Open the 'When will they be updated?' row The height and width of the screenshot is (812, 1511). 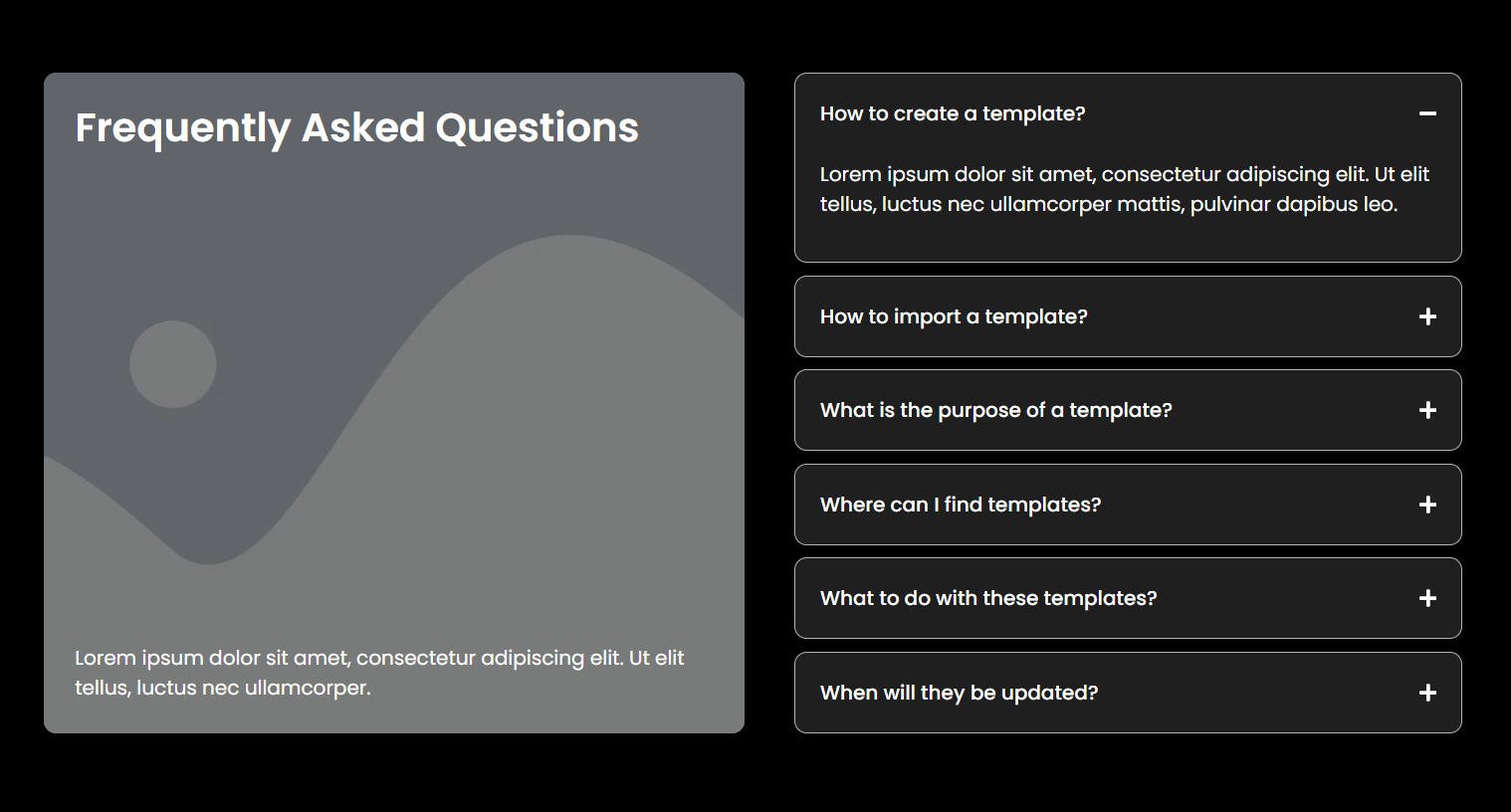tap(1128, 693)
